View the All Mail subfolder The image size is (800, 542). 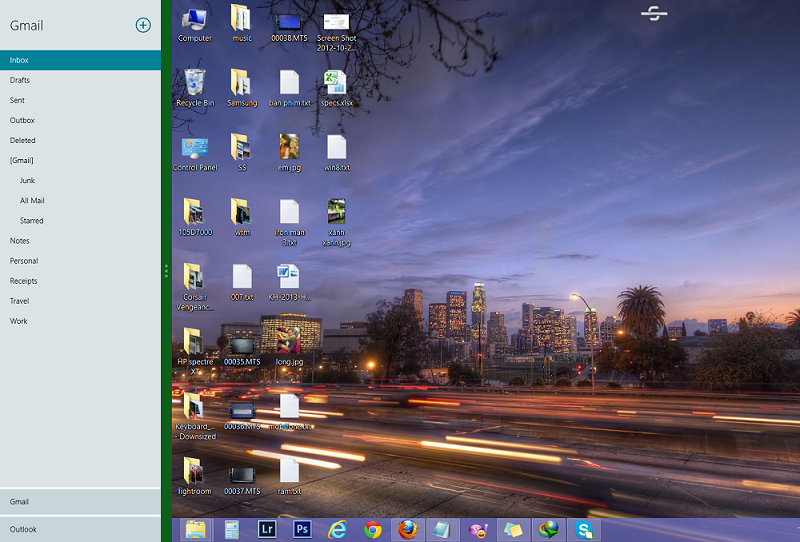point(80,201)
